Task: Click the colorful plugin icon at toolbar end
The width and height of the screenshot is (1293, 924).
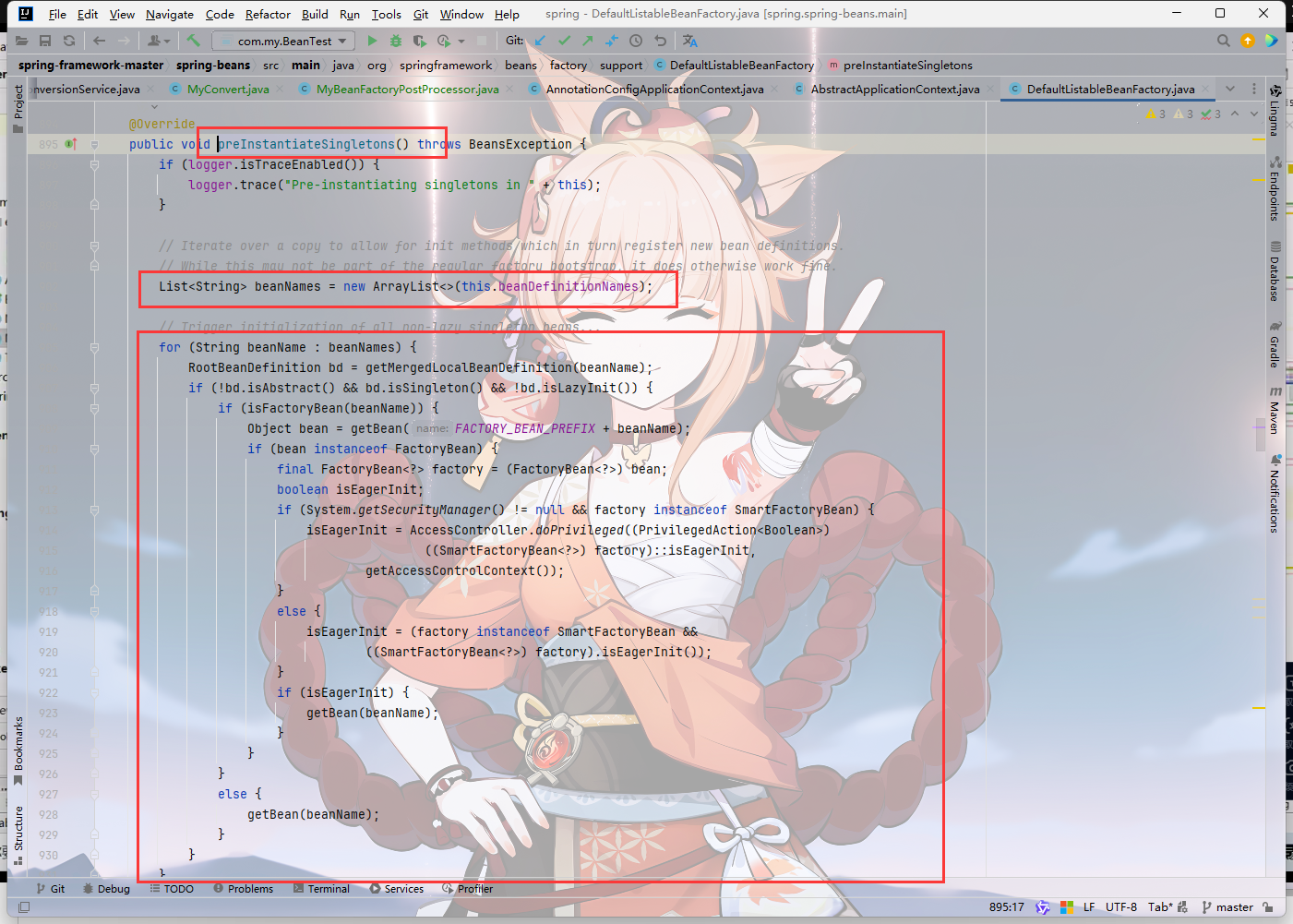Action: coord(1272,41)
